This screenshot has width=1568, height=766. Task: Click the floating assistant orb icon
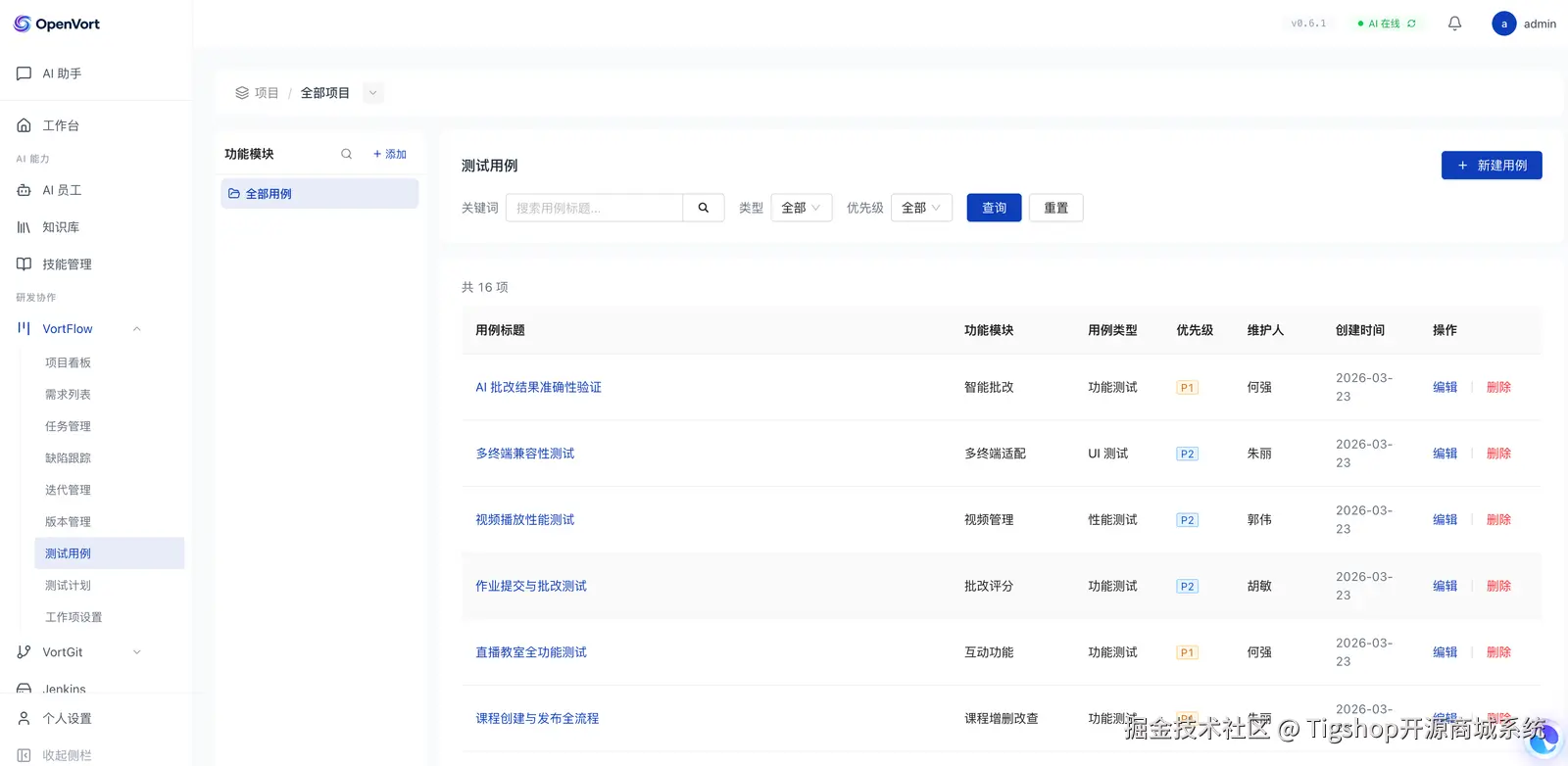pos(1543,740)
